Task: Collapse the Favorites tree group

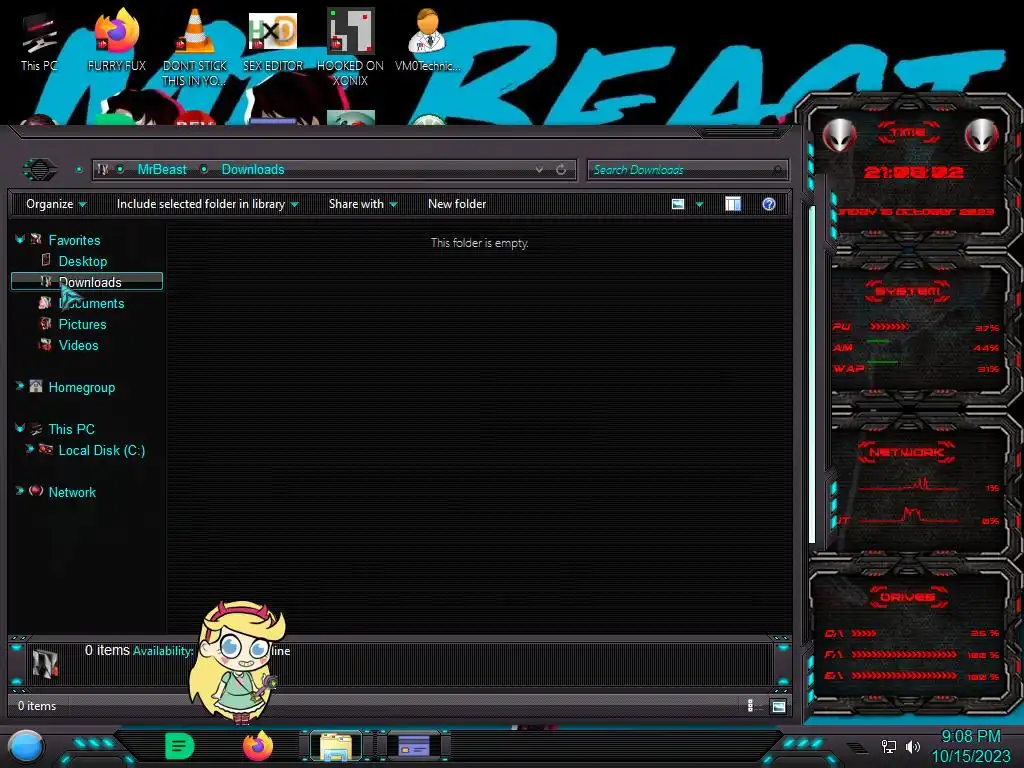Action: pyautogui.click(x=20, y=240)
